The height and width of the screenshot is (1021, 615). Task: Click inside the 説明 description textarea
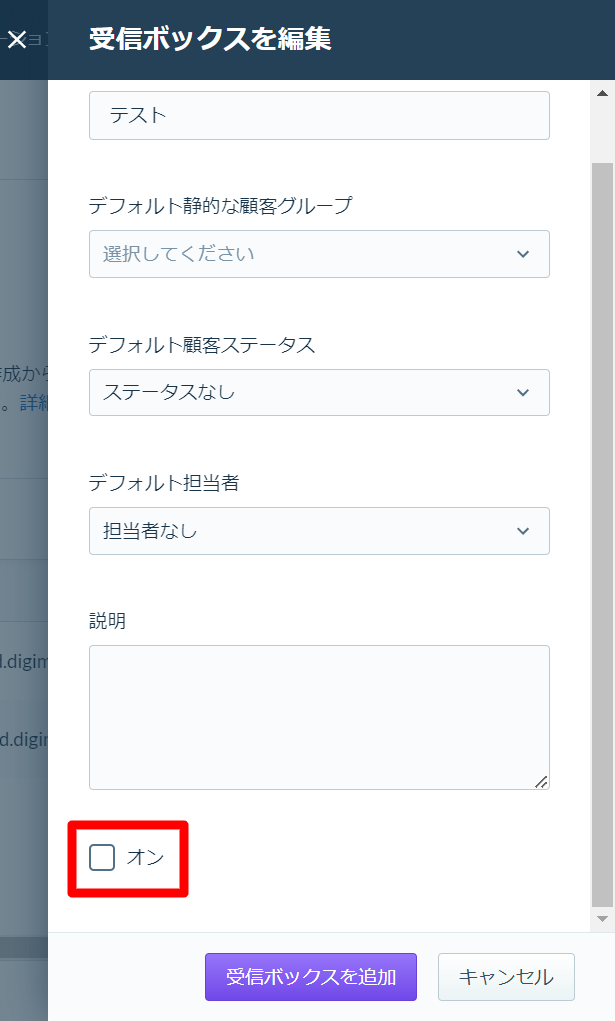pyautogui.click(x=318, y=715)
